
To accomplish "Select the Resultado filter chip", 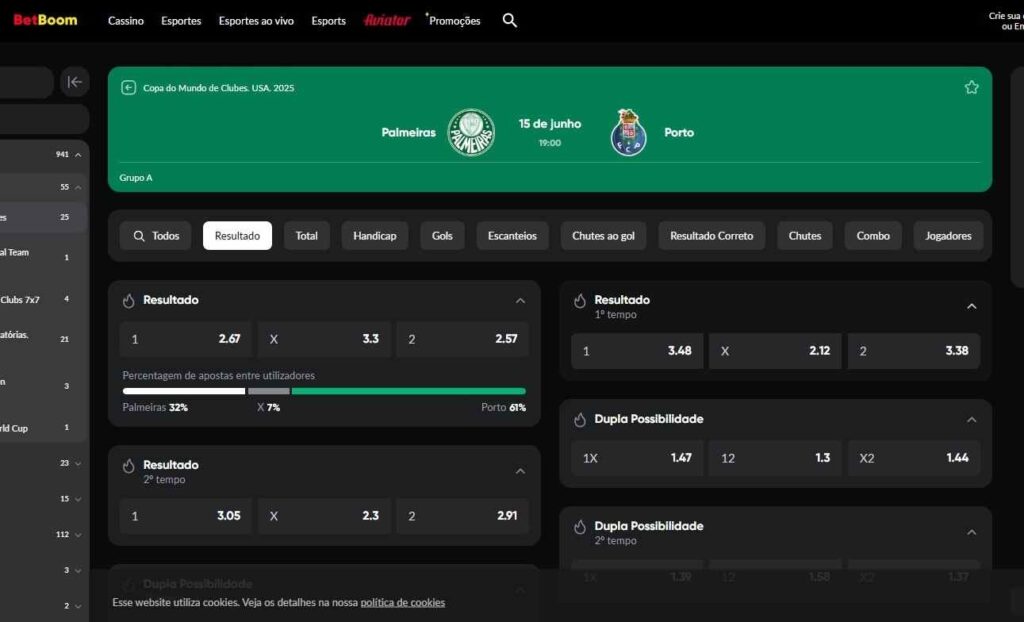I will [x=237, y=235].
